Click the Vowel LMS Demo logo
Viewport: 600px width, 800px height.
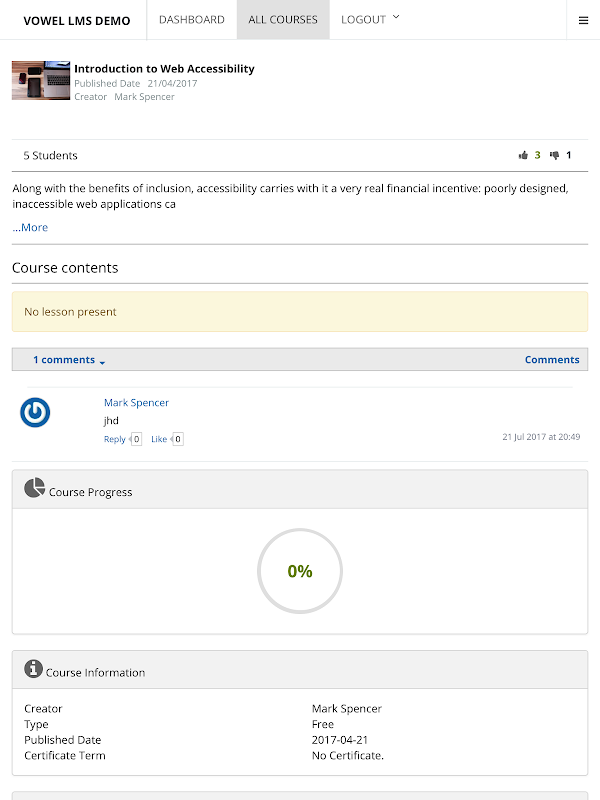[x=77, y=20]
